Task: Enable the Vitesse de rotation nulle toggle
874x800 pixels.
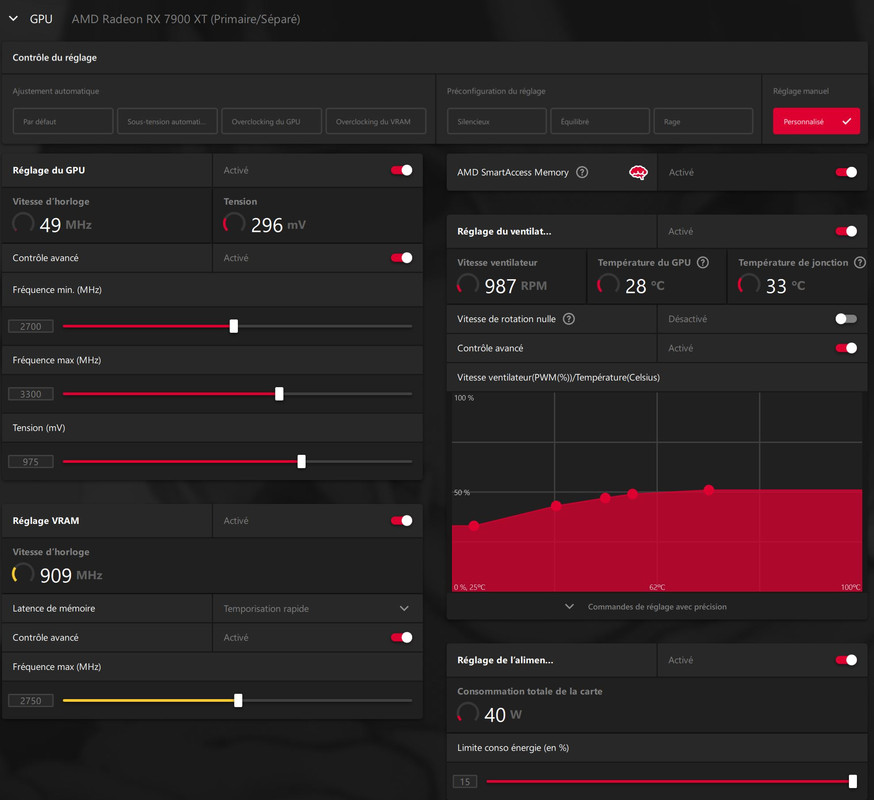Action: click(x=846, y=319)
